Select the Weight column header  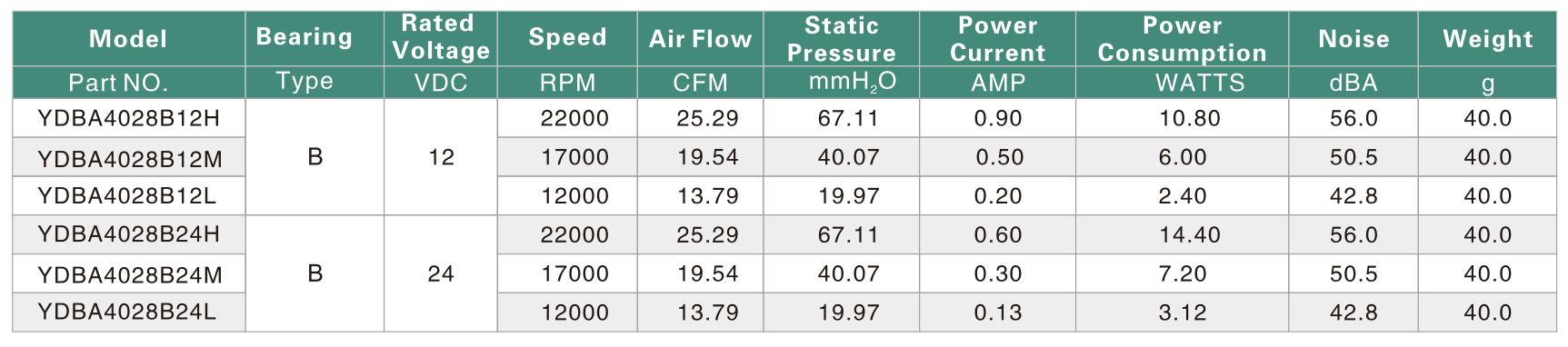(1488, 39)
